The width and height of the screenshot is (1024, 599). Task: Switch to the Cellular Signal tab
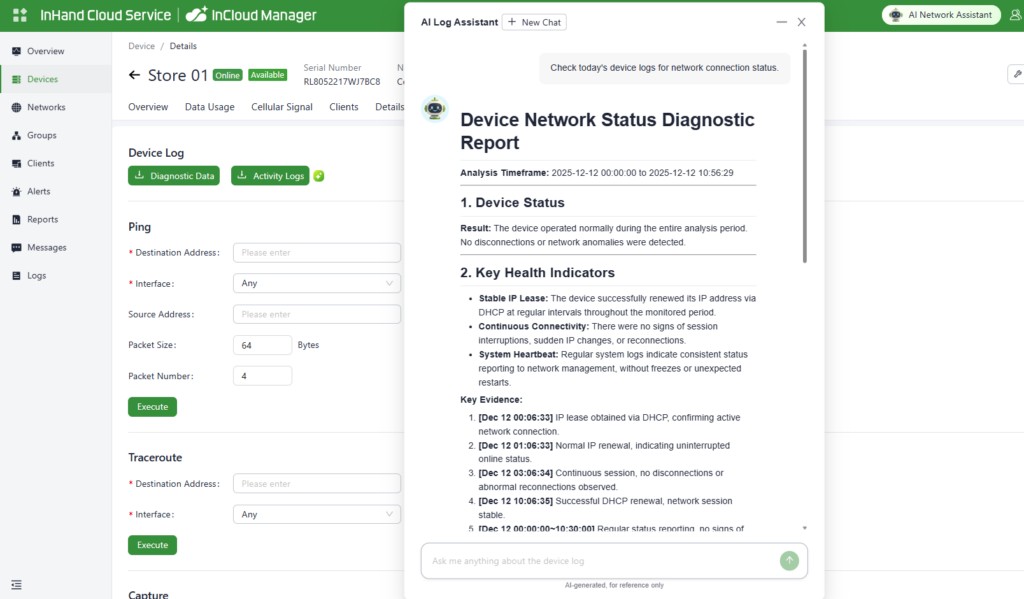click(281, 107)
